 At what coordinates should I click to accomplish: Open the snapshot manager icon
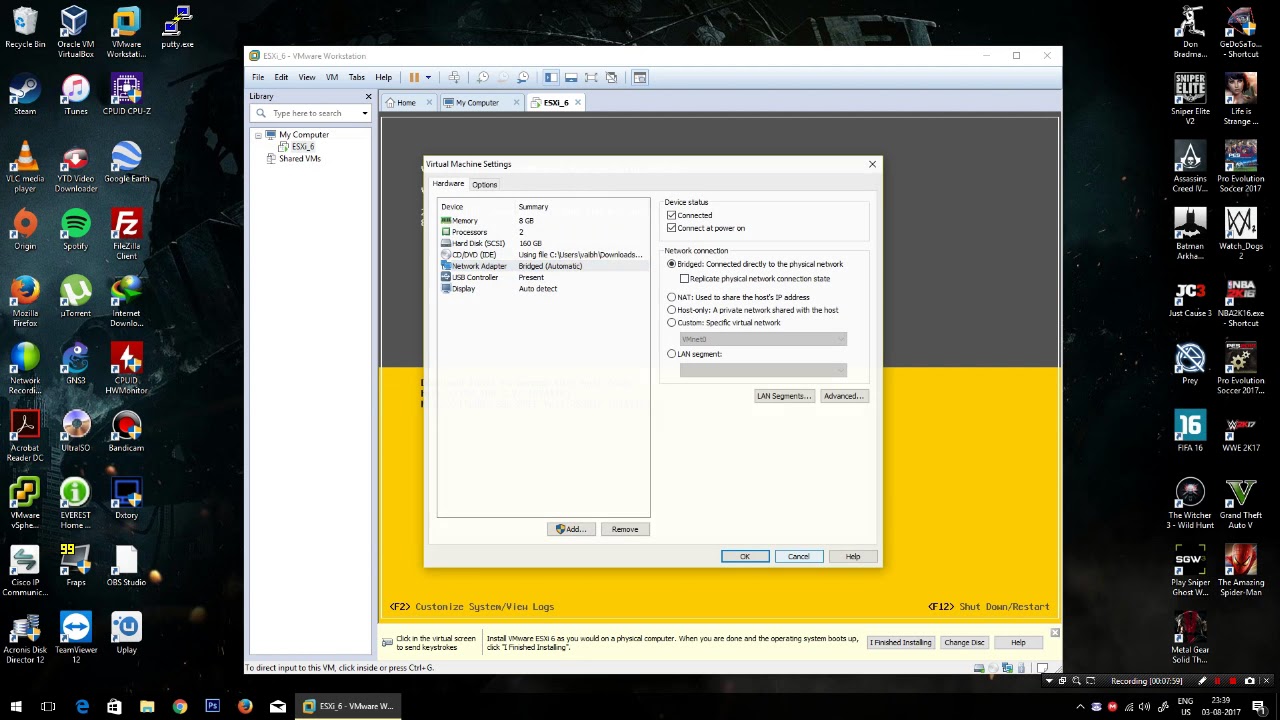coord(523,77)
